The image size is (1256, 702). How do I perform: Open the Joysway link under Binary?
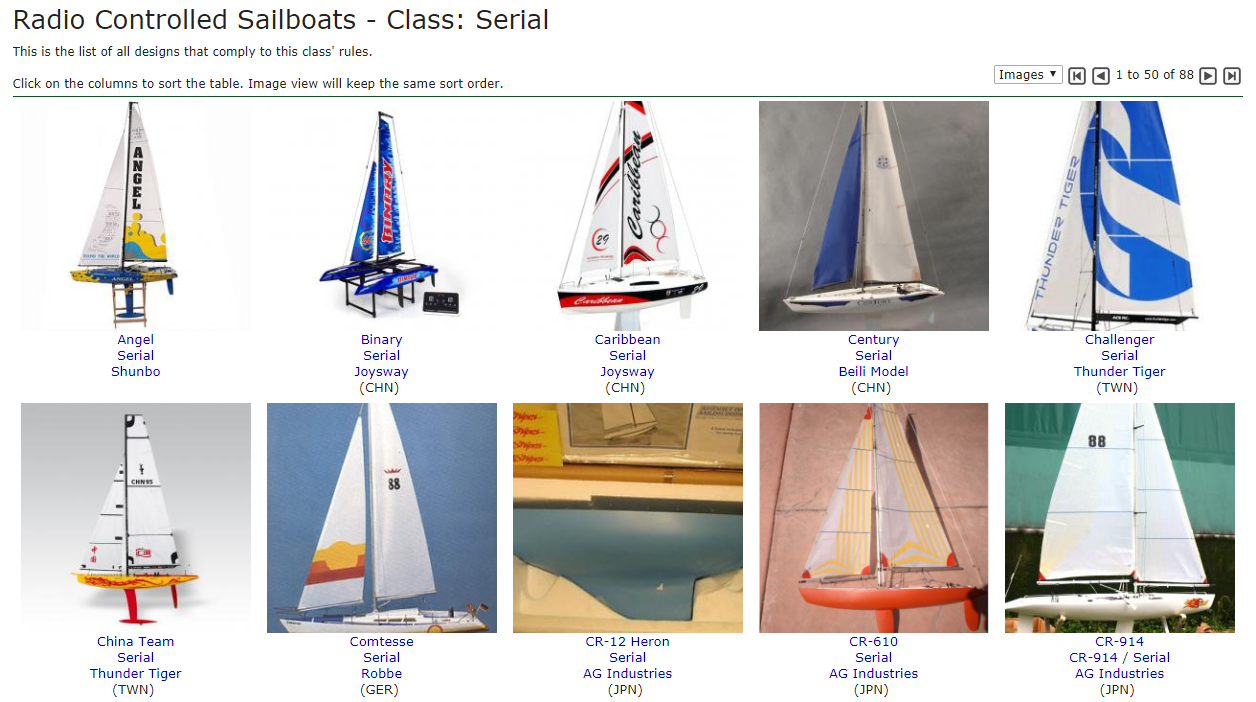(x=382, y=372)
